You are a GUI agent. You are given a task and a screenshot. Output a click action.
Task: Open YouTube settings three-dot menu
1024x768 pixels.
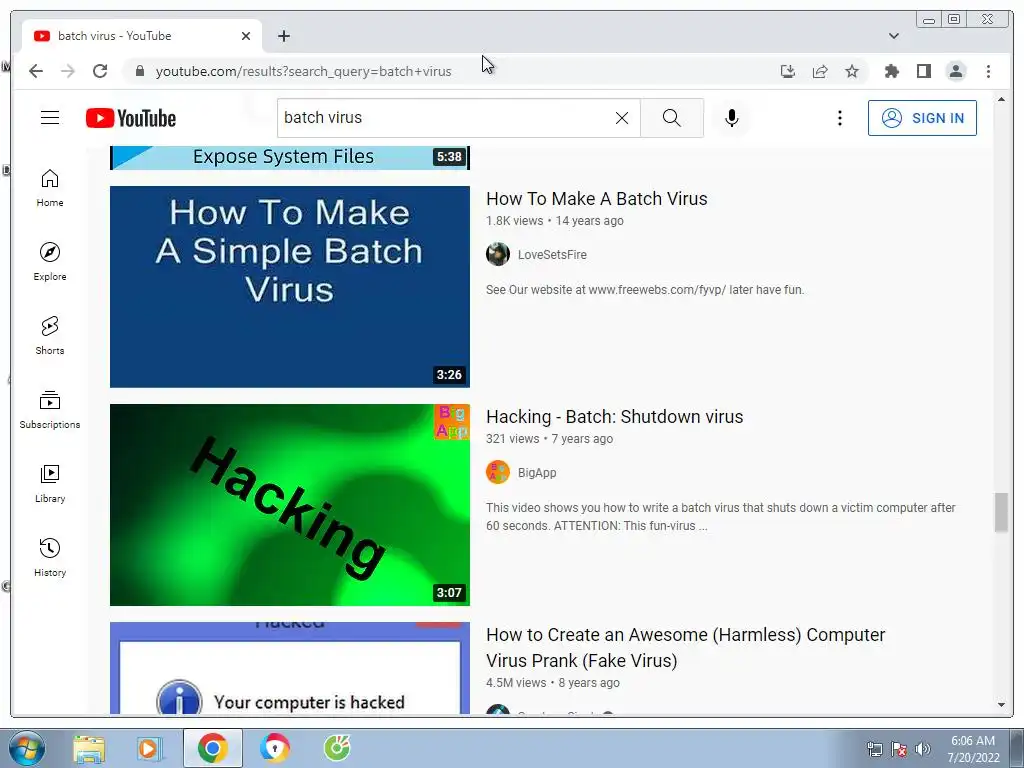click(x=840, y=118)
